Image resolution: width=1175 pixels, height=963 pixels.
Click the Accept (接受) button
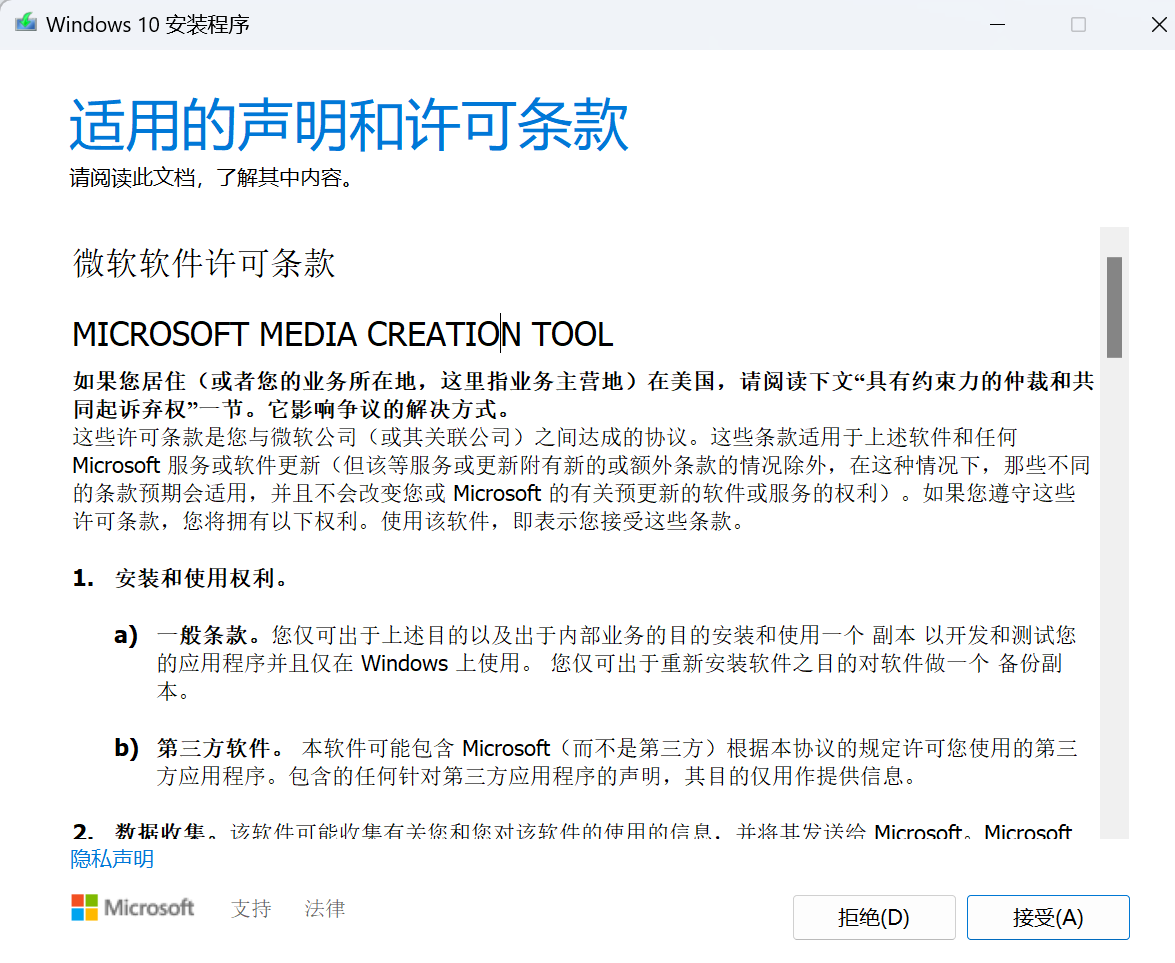pyautogui.click(x=1048, y=917)
